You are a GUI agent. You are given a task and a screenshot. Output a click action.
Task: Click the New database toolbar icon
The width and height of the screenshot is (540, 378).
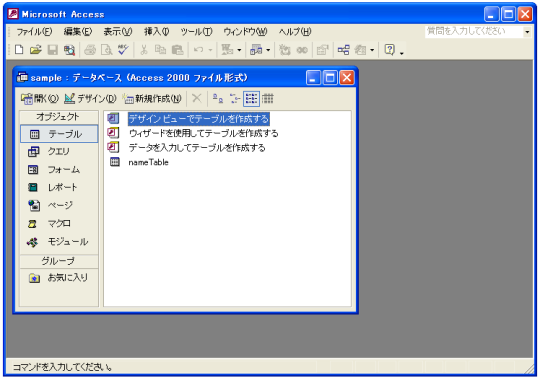click(19, 50)
